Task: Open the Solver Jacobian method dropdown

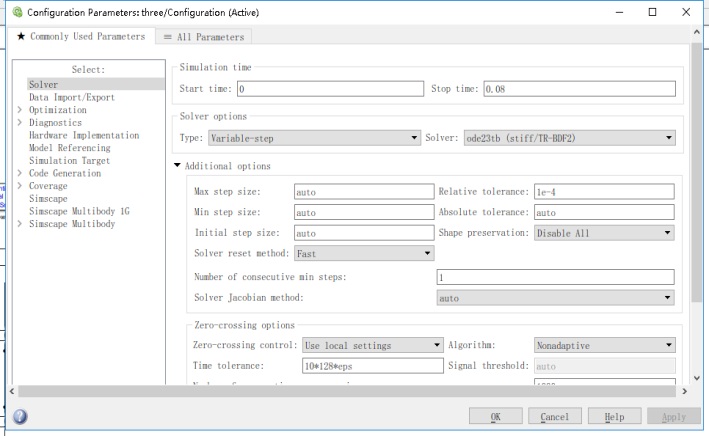Action: (x=555, y=298)
